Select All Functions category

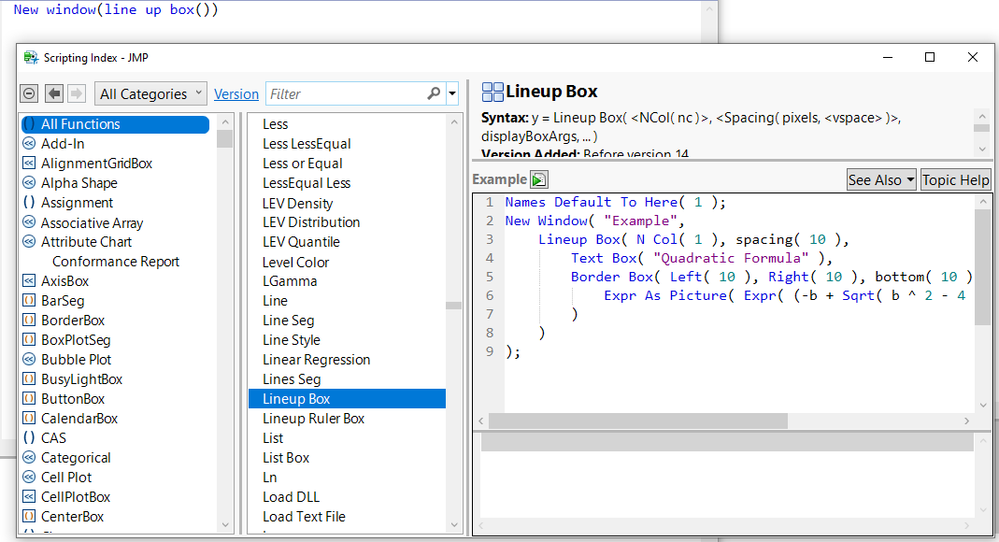pyautogui.click(x=80, y=124)
